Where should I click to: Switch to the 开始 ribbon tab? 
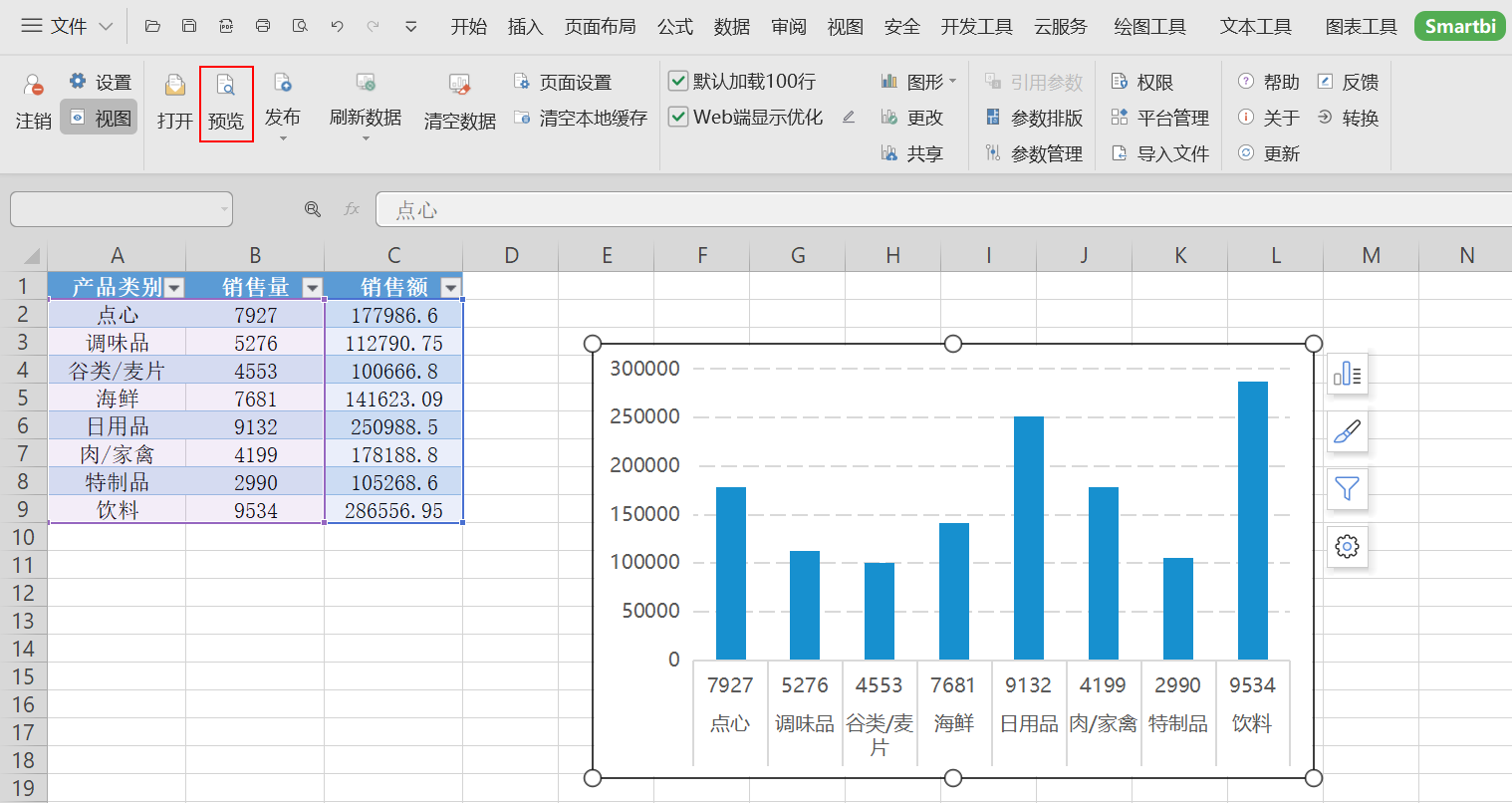click(x=468, y=27)
